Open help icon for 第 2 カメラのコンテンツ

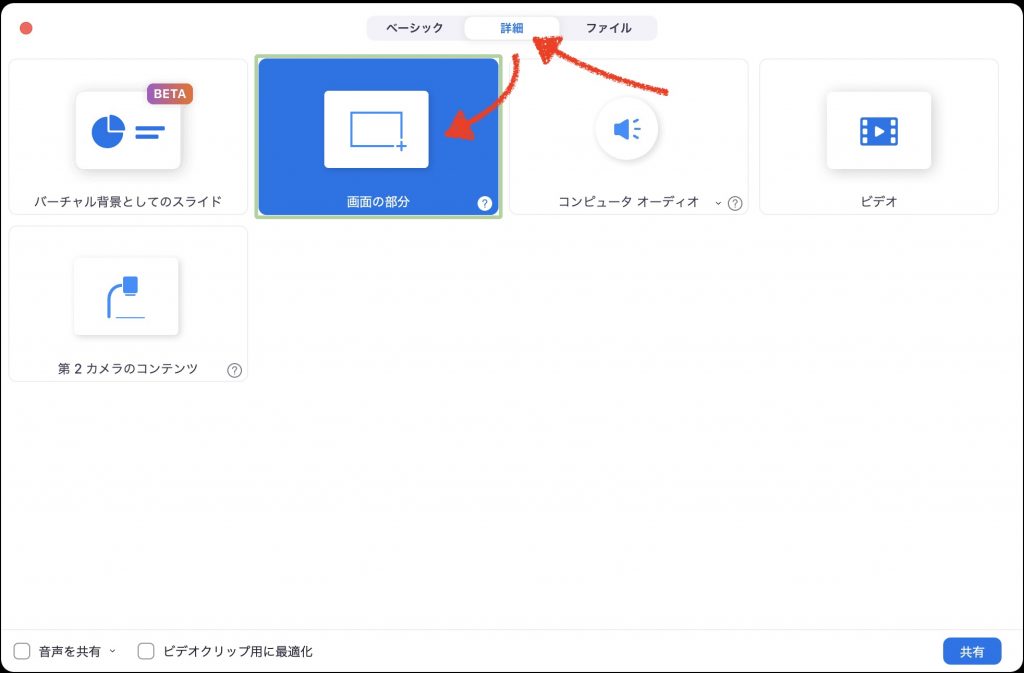point(235,370)
